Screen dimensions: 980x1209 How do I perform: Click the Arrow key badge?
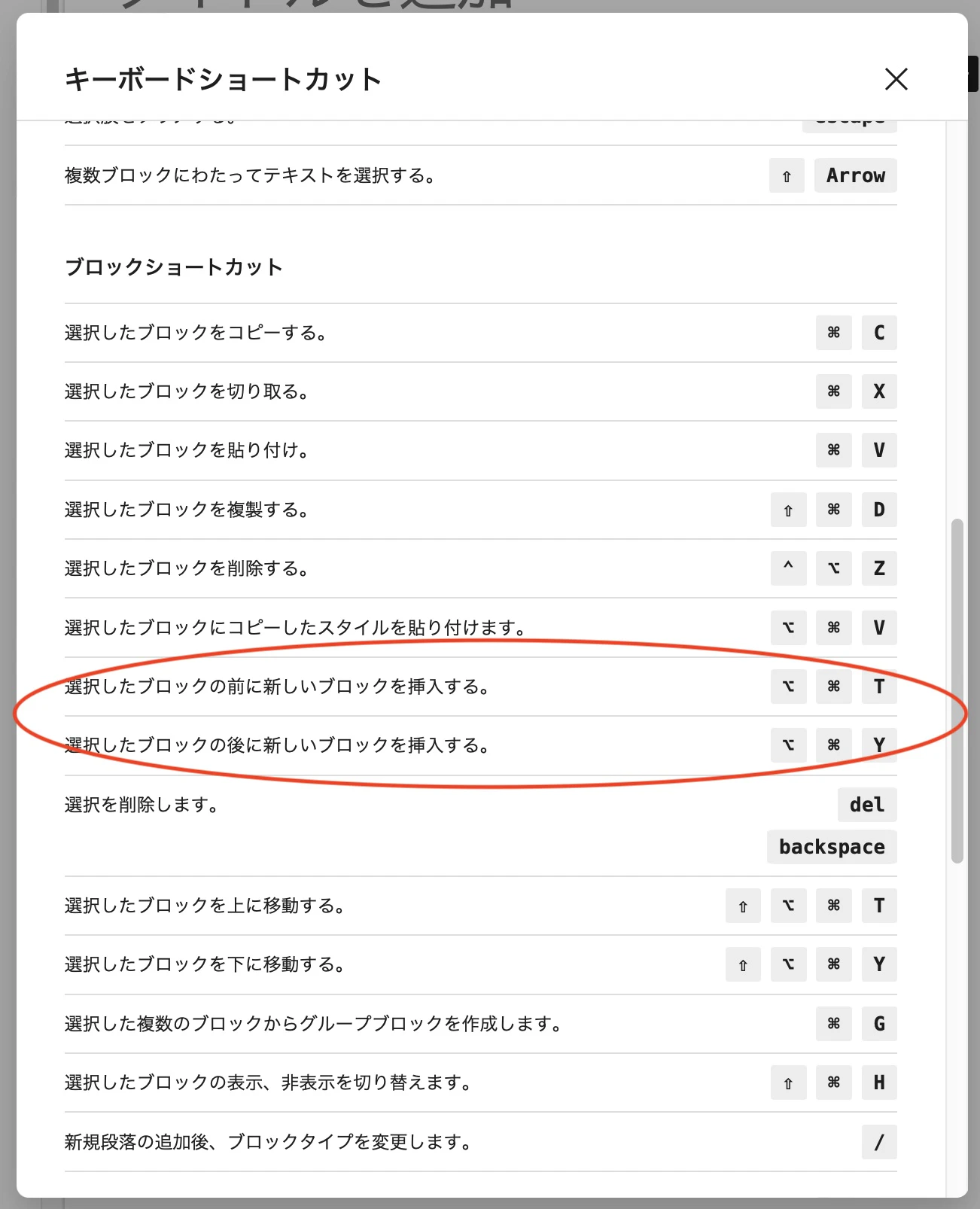coord(855,175)
